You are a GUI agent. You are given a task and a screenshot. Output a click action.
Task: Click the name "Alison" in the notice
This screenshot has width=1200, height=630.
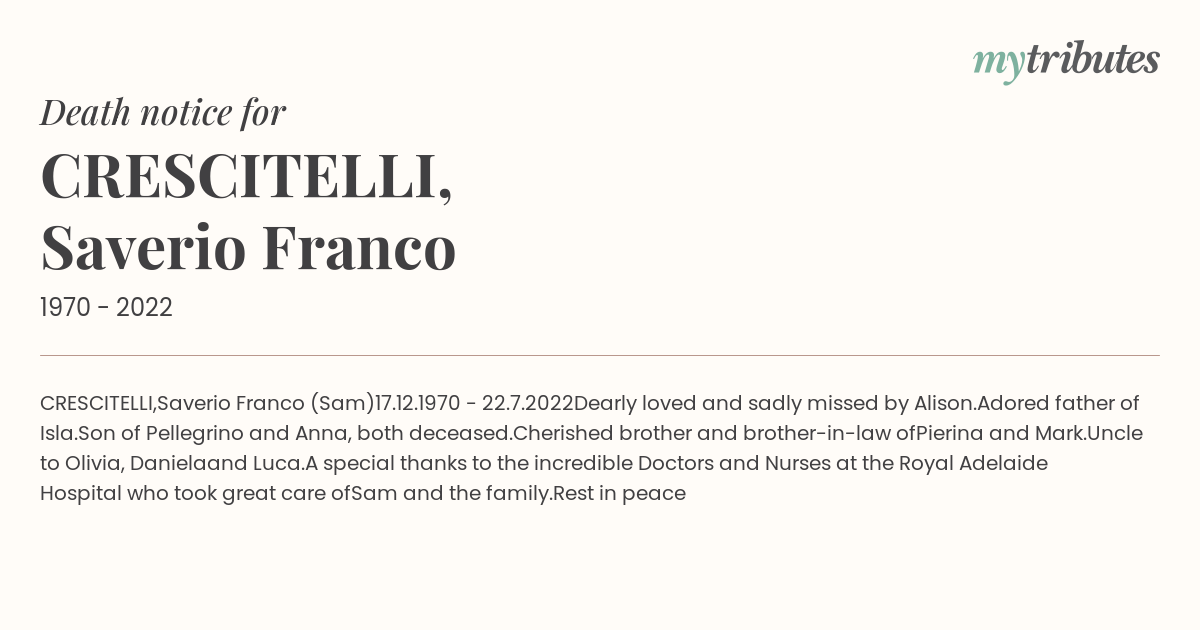[x=944, y=404]
